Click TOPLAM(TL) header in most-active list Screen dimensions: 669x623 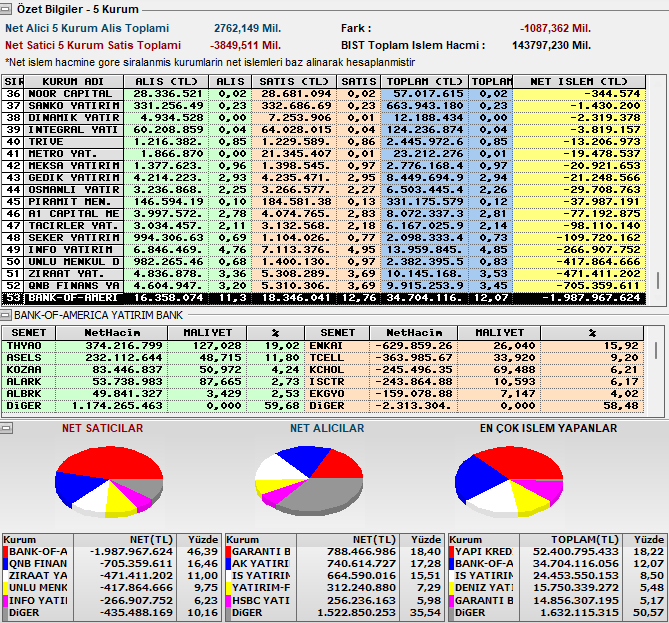tap(571, 540)
